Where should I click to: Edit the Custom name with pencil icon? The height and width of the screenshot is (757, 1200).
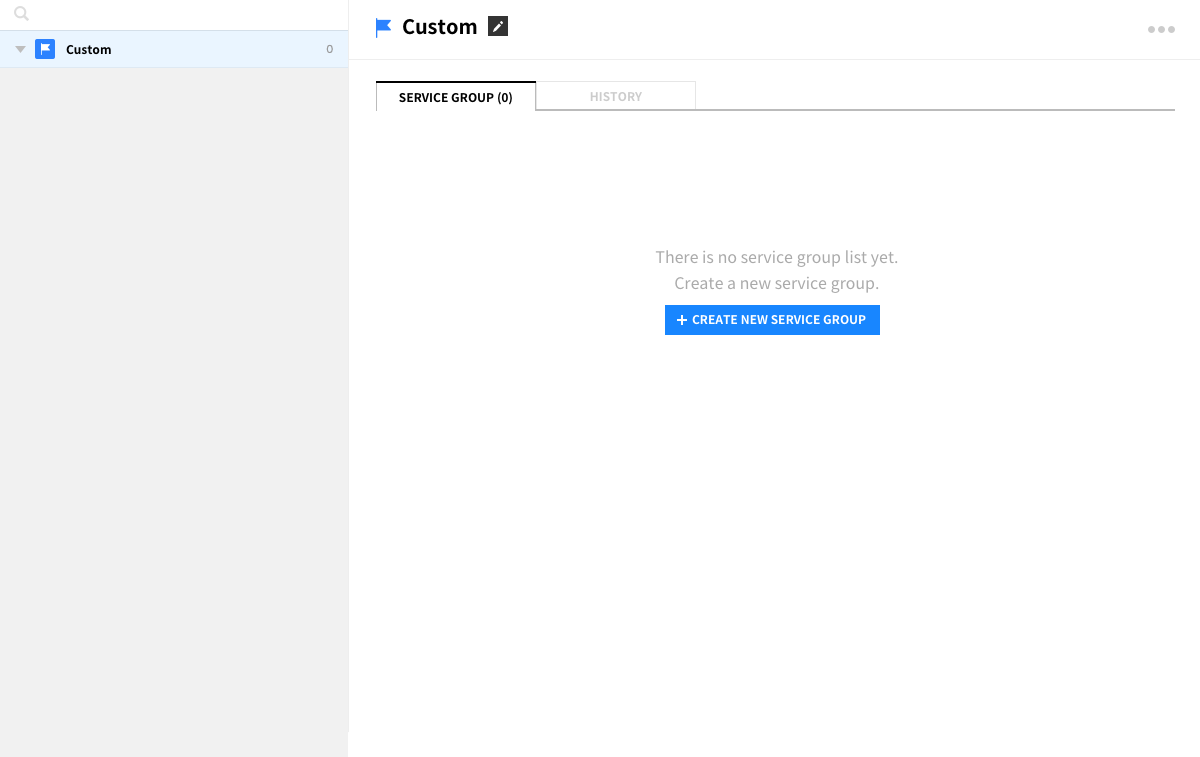point(498,27)
